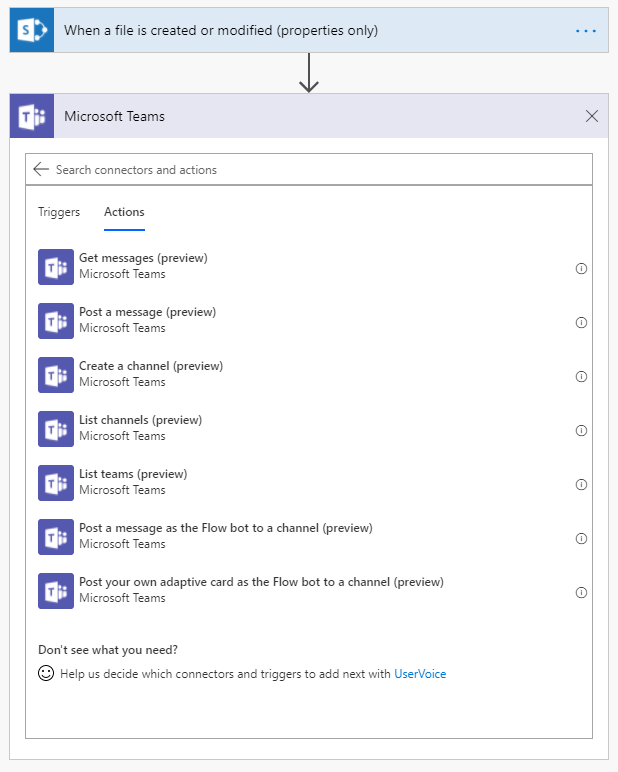Click the back arrow in the search box

coord(41,169)
